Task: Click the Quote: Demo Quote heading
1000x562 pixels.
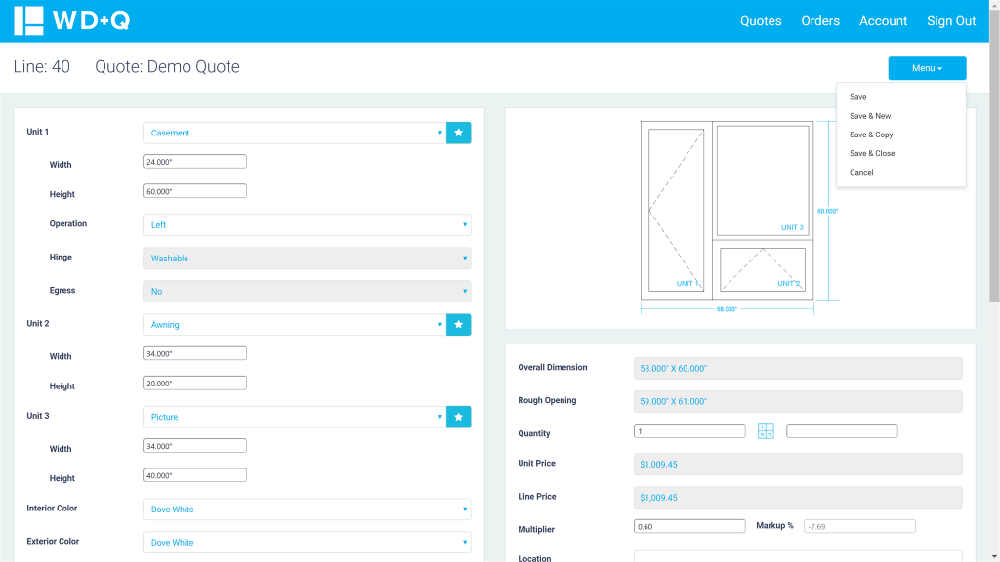Action: click(167, 67)
